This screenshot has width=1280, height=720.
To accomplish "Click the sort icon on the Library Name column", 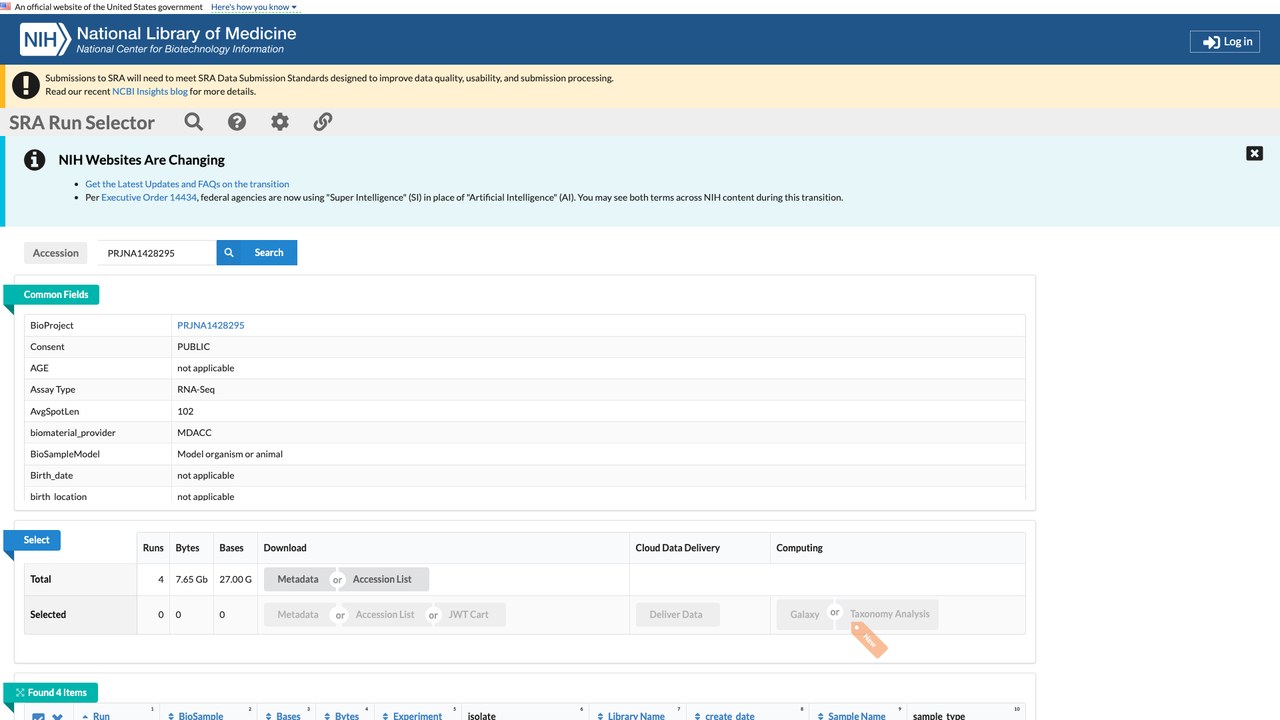I will click(599, 716).
